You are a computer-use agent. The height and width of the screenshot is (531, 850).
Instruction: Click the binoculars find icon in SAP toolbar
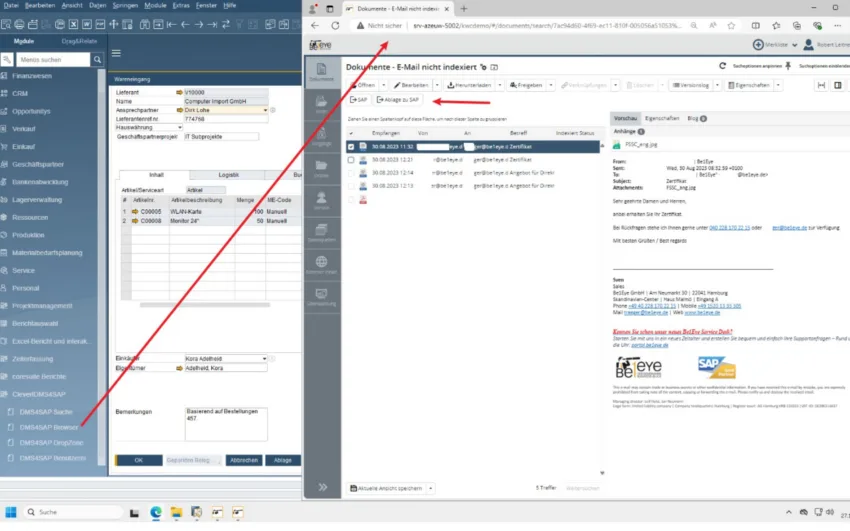(x=145, y=24)
